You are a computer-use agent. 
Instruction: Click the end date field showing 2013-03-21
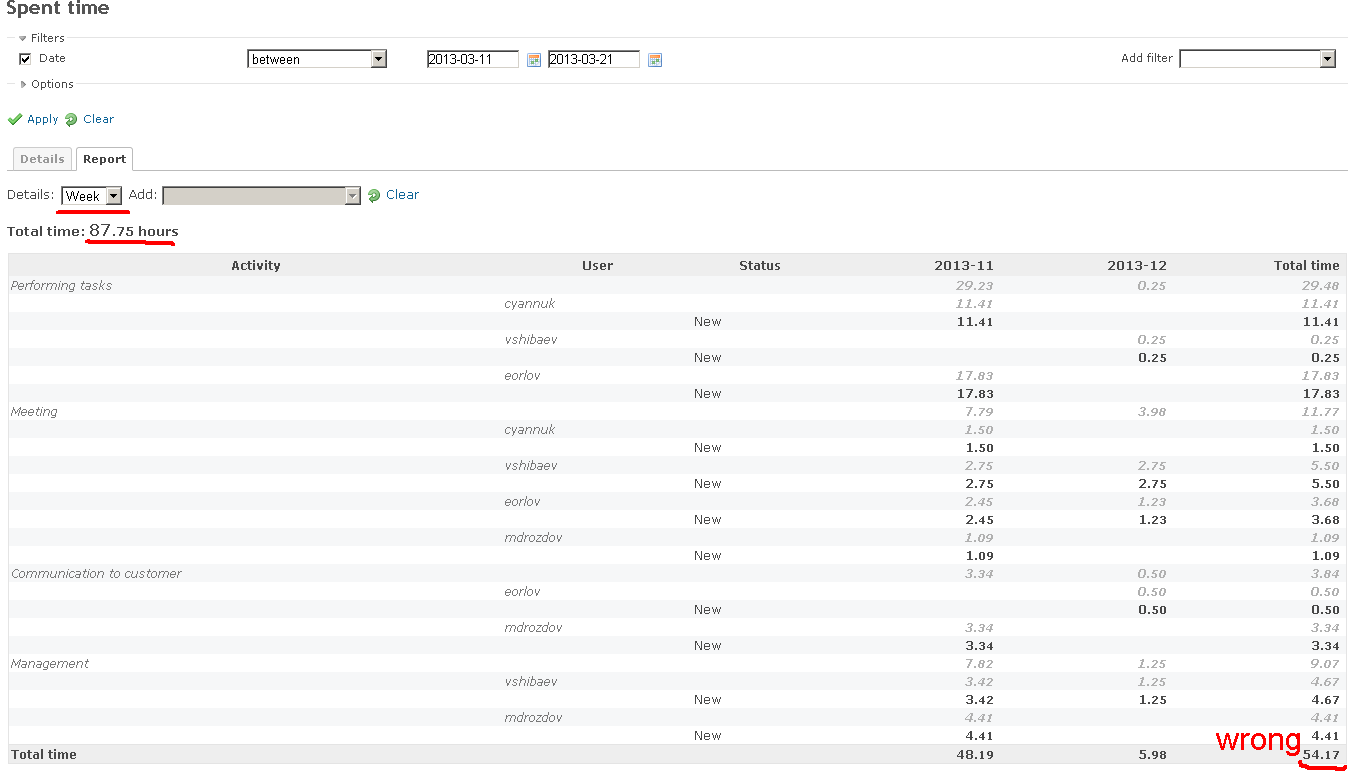(593, 60)
